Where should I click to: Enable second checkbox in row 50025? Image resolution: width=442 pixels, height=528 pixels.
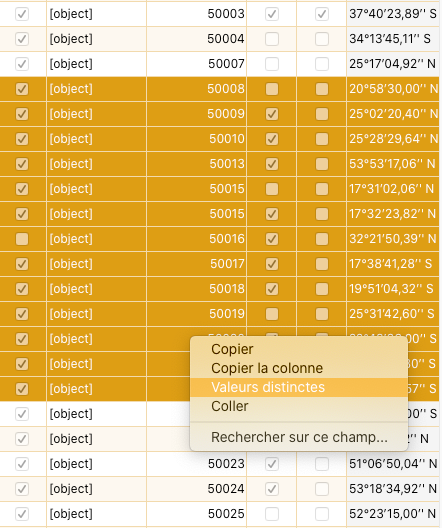[272, 514]
